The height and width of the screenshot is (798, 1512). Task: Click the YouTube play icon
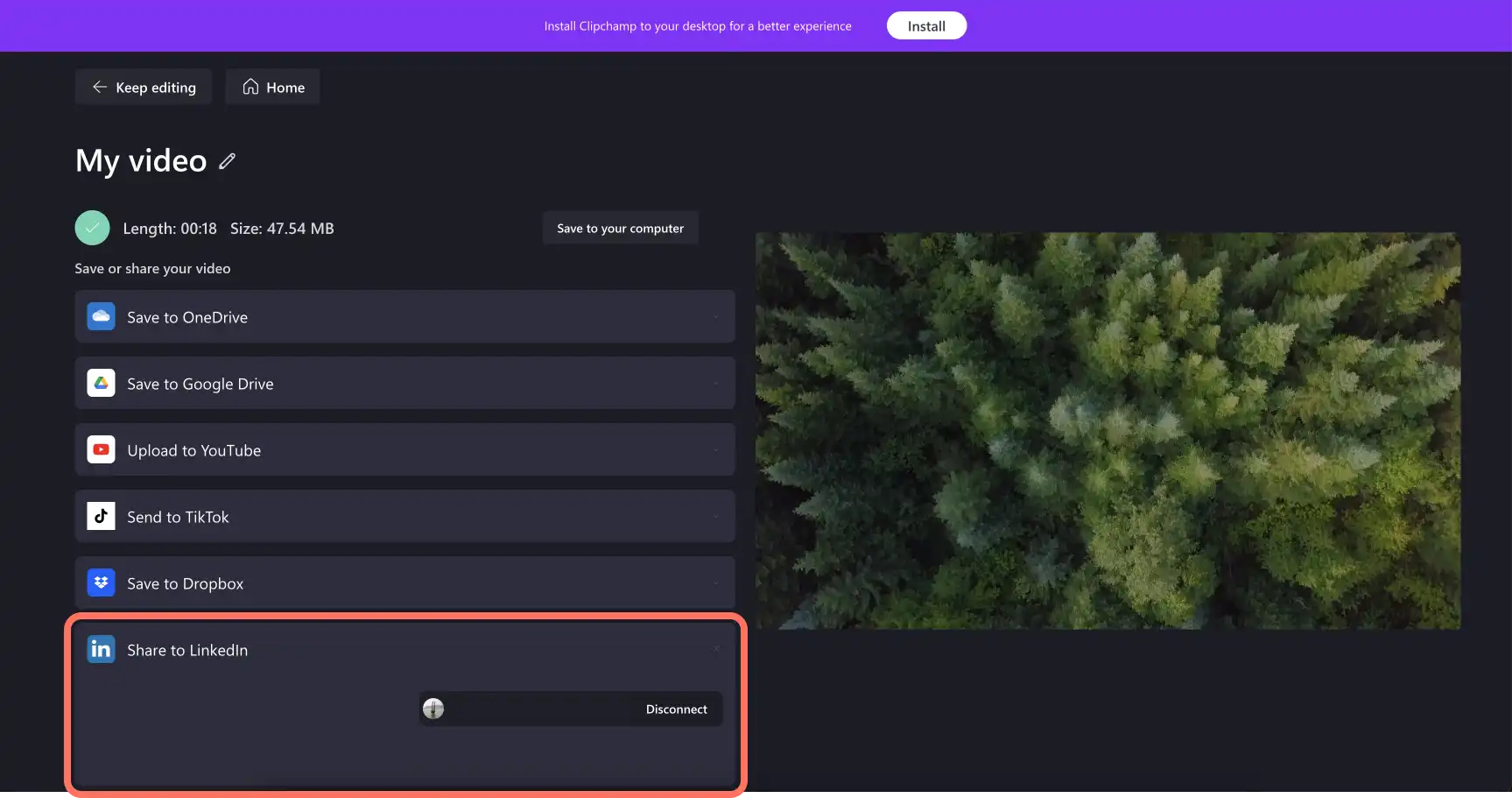pyautogui.click(x=101, y=449)
